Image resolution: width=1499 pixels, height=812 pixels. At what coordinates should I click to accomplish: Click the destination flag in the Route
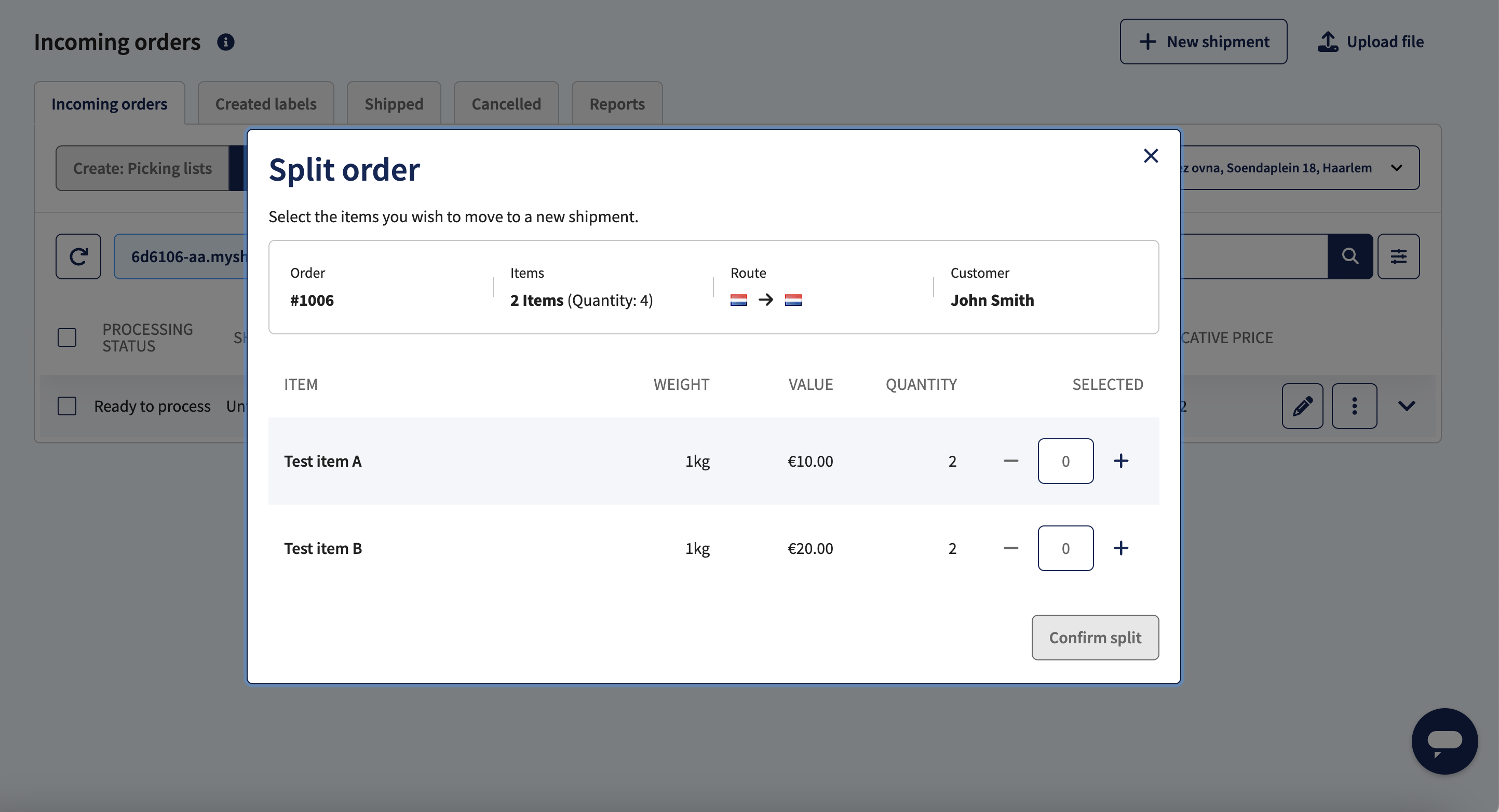tap(793, 300)
